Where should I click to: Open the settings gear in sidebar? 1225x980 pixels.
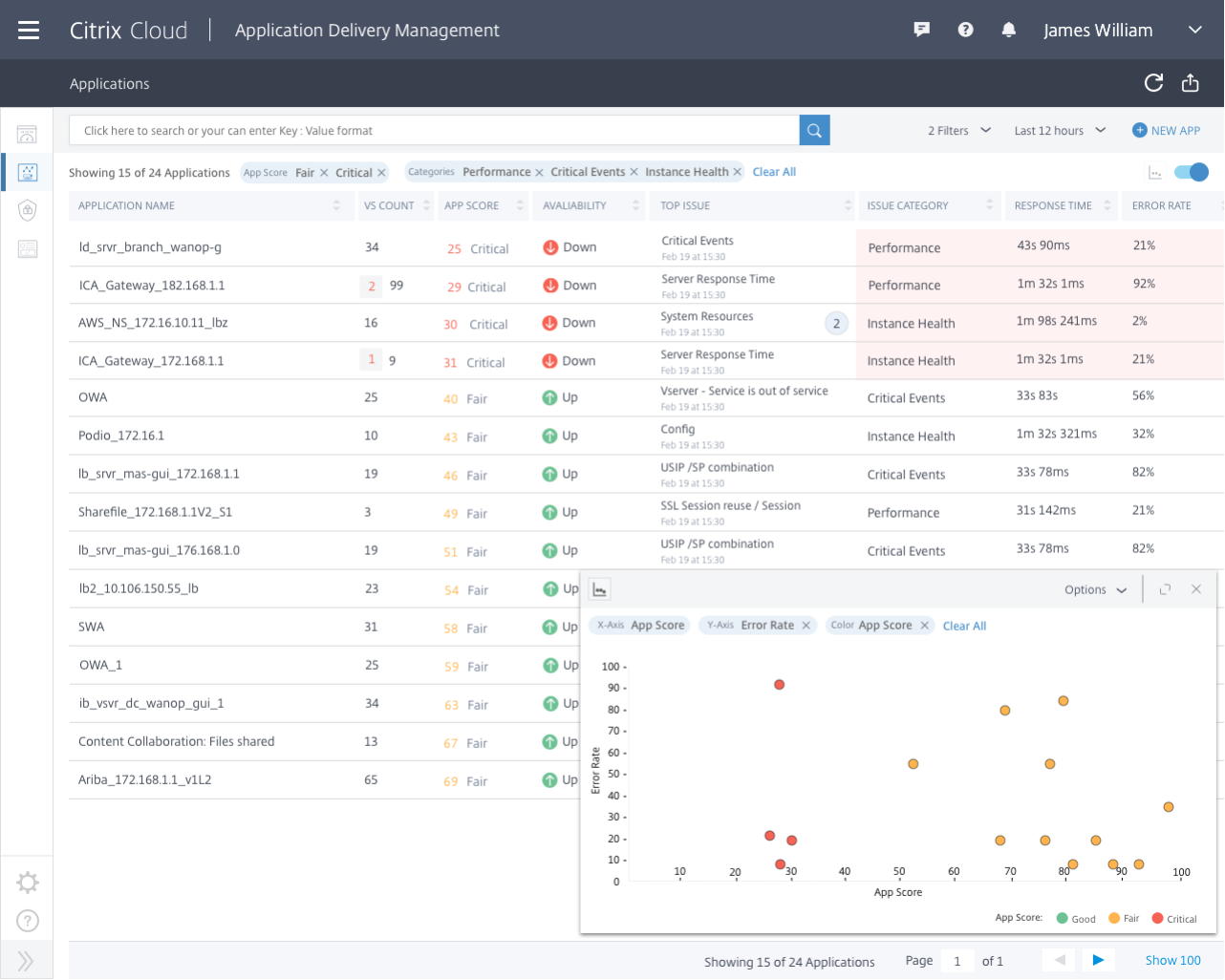(x=28, y=883)
